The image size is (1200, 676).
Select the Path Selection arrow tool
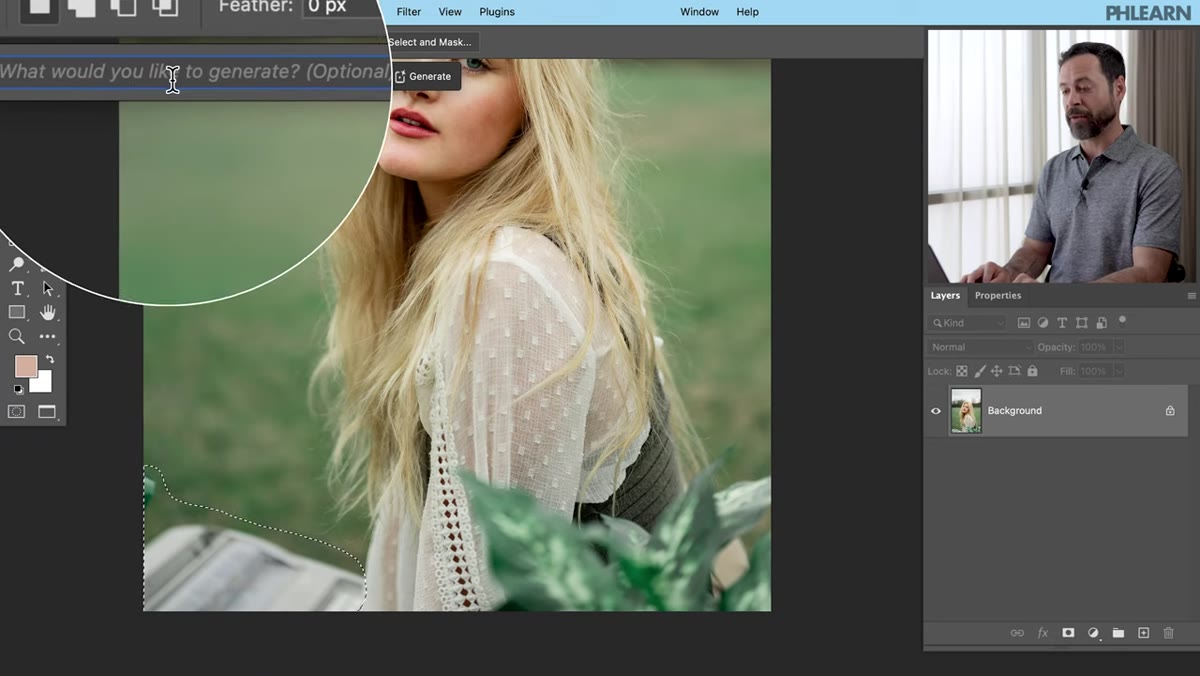(47, 289)
